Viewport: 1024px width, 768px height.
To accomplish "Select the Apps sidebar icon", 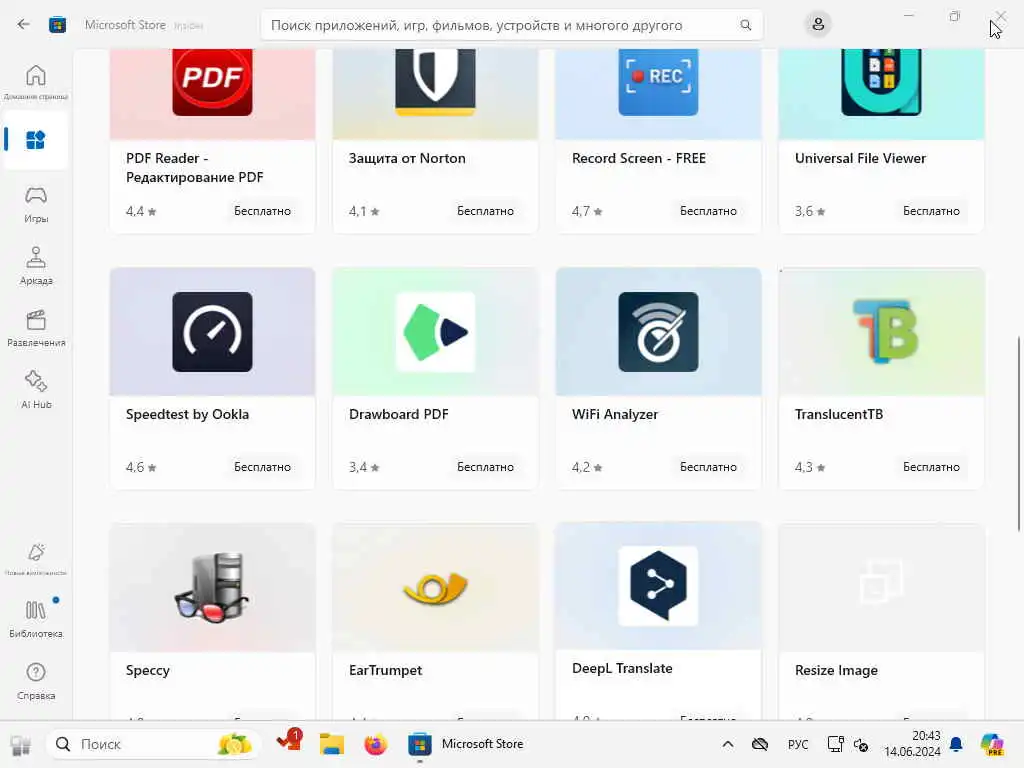I will tap(36, 140).
